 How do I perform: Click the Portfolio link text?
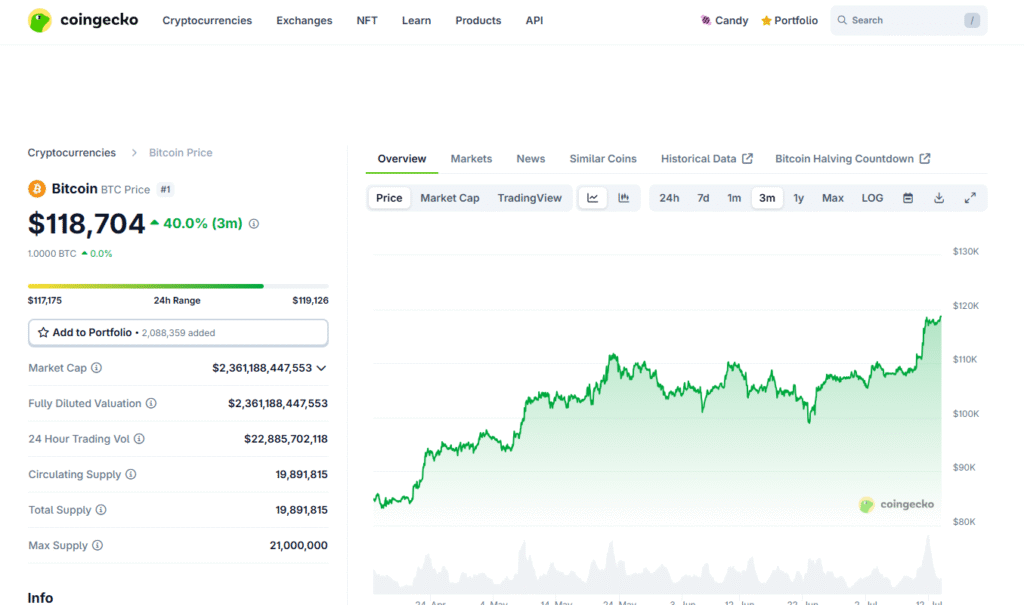(x=796, y=21)
